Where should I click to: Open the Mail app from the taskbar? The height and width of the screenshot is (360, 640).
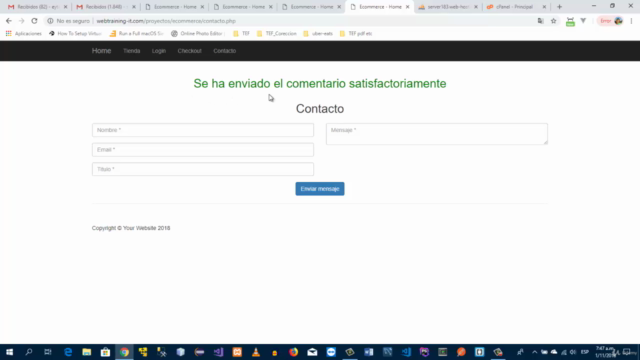tap(312, 352)
